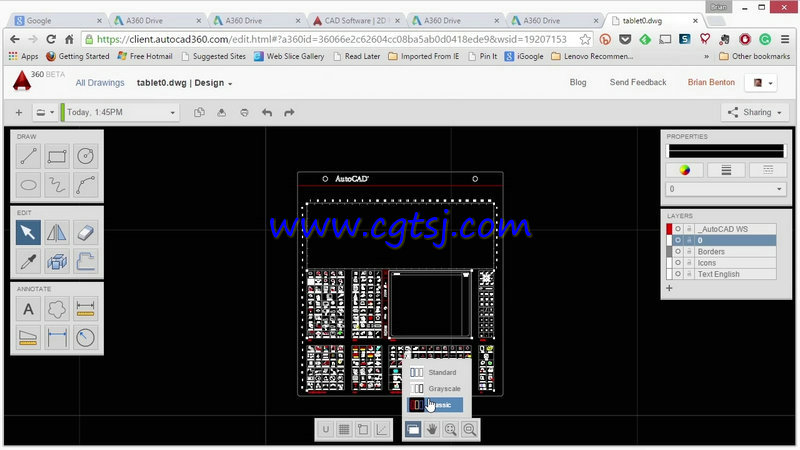Viewport: 800px width, 450px height.
Task: Click the Zoom window magnifier
Action: tap(469, 430)
